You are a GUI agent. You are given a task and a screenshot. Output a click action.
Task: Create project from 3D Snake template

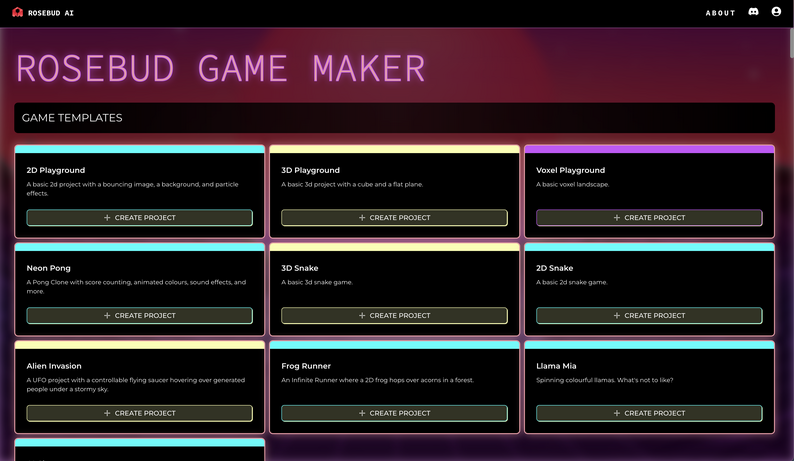pyautogui.click(x=394, y=316)
